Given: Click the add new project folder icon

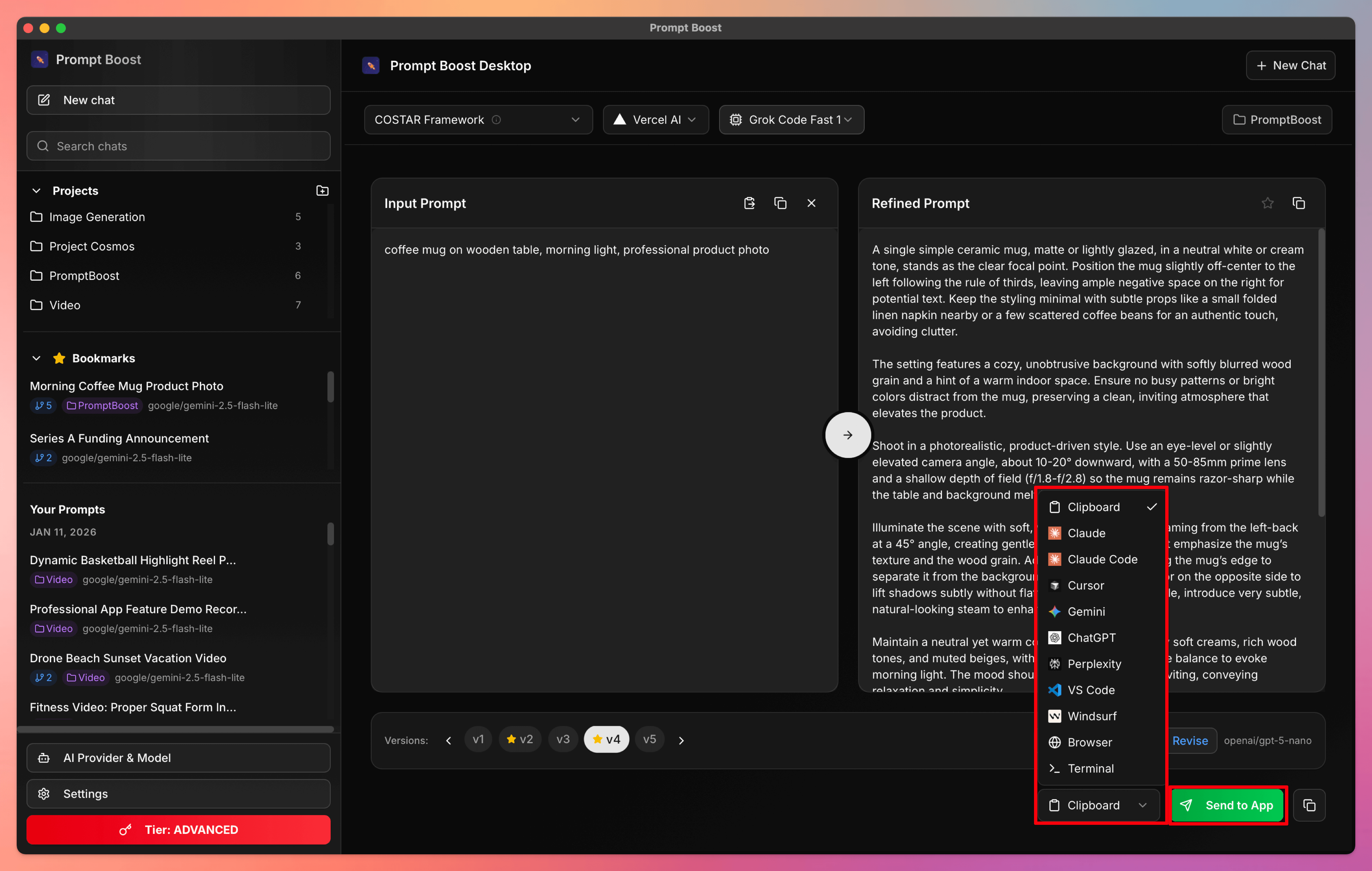Looking at the screenshot, I should (322, 191).
